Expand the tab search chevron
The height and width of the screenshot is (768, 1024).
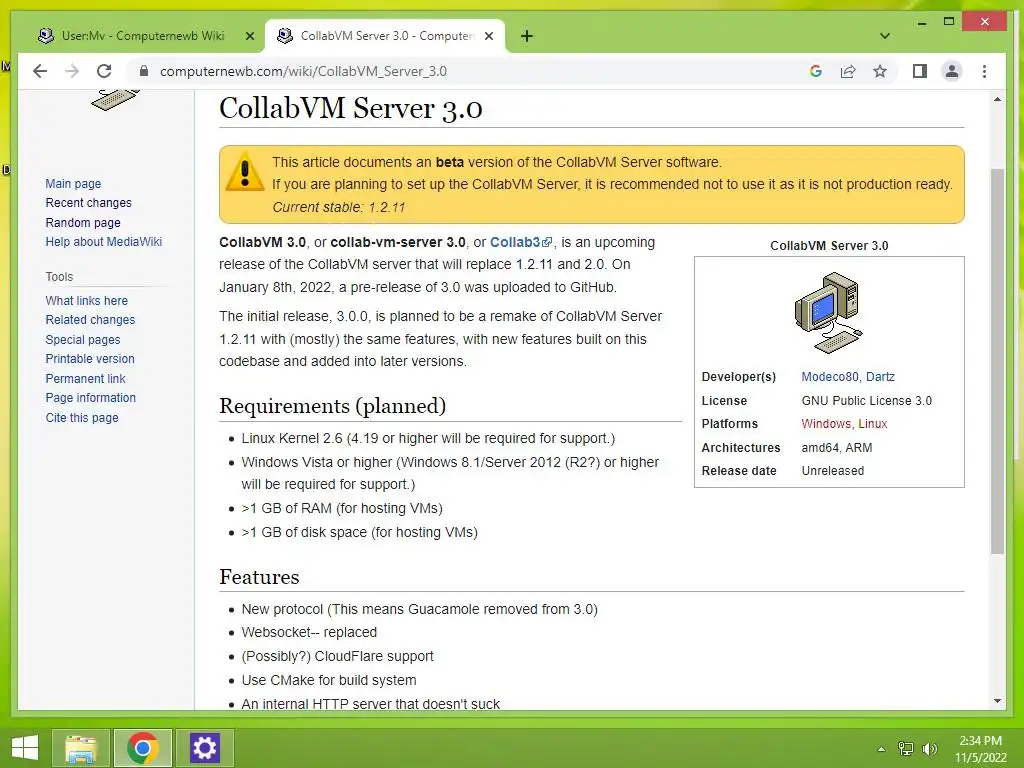pyautogui.click(x=885, y=36)
